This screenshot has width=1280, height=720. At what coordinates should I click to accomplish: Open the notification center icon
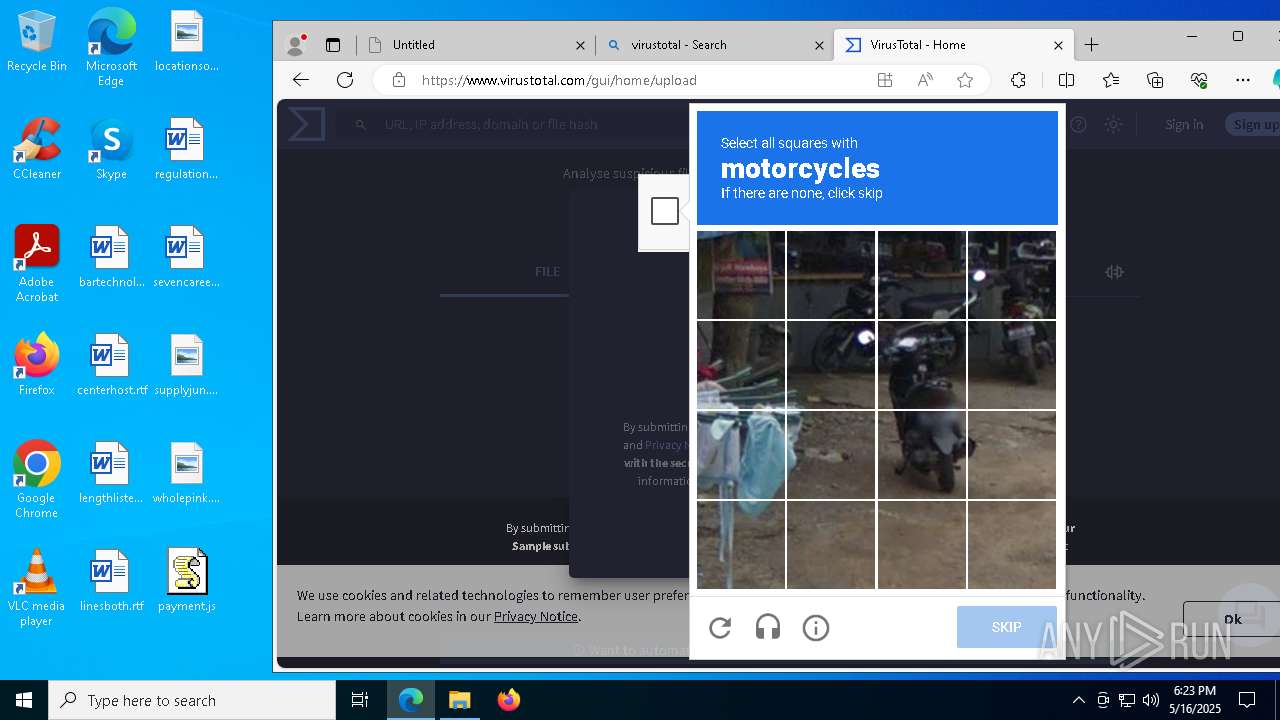click(1247, 700)
